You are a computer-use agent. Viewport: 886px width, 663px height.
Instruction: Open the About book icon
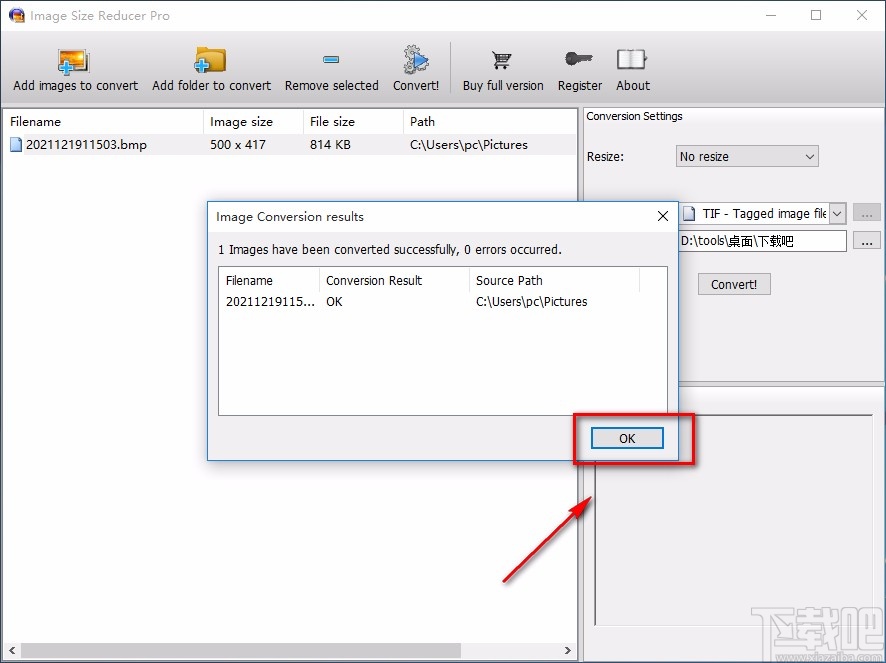(x=631, y=60)
